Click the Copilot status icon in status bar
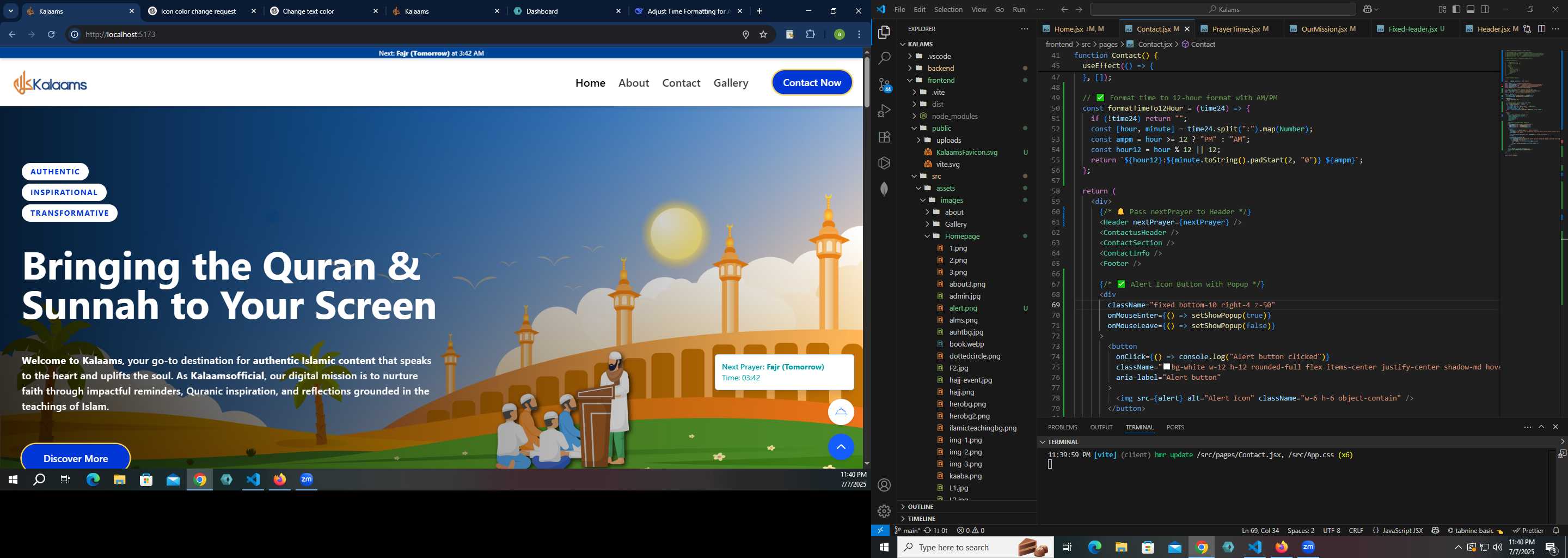 tap(1435, 531)
